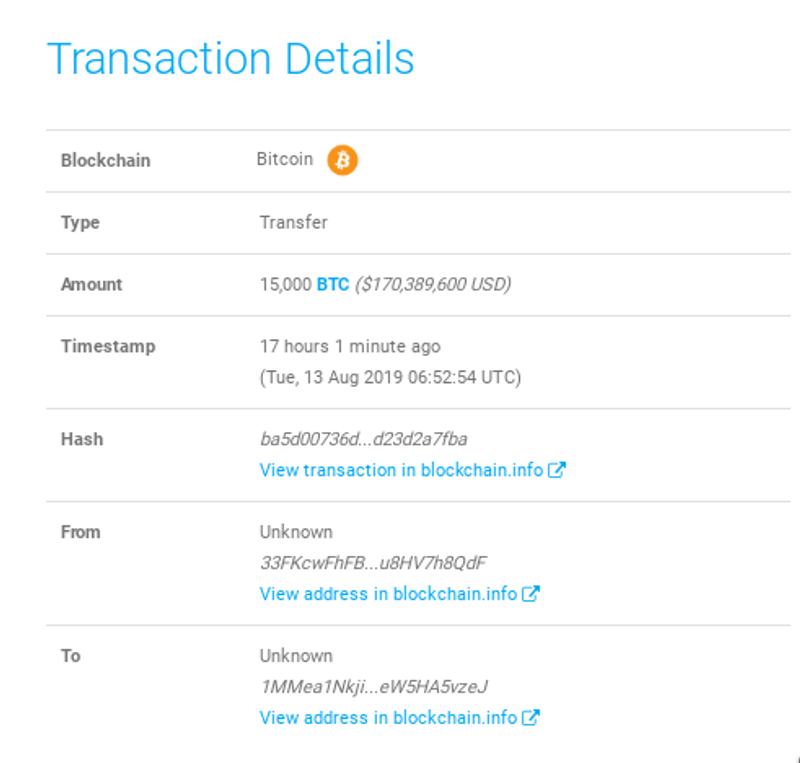The image size is (800, 763).
Task: Open To address View address in blockchain.info
Action: pyautogui.click(x=388, y=718)
